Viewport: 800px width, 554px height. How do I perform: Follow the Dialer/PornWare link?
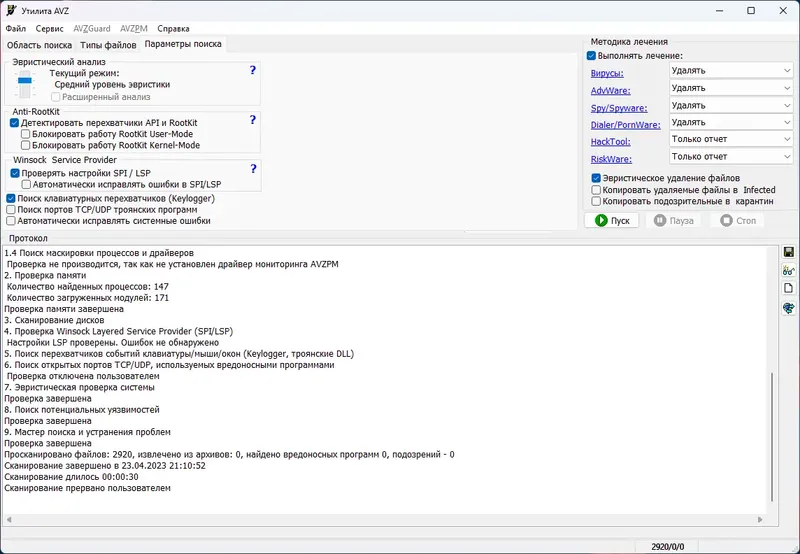[626, 124]
